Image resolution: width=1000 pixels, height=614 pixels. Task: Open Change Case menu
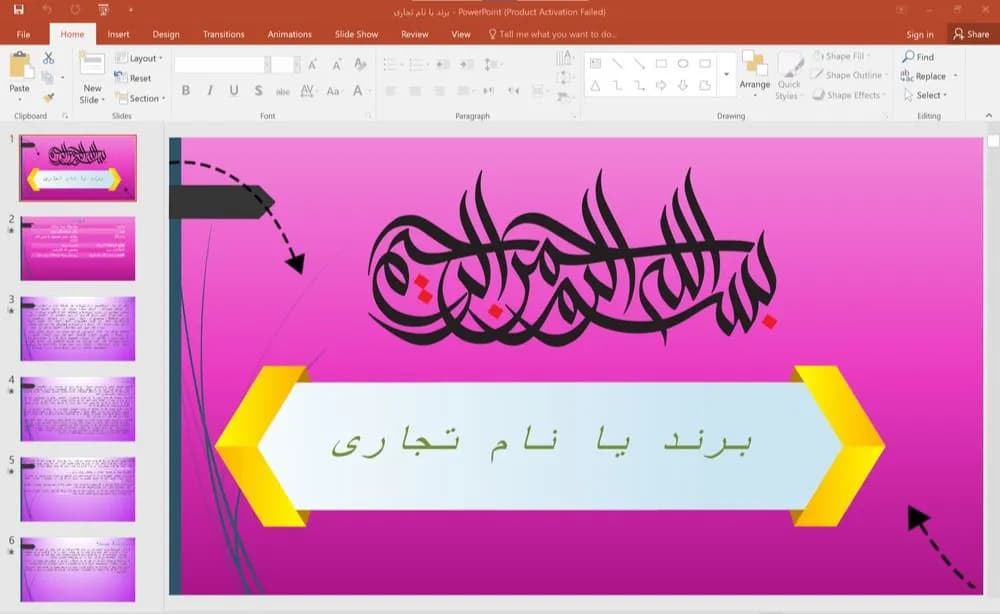(x=333, y=91)
